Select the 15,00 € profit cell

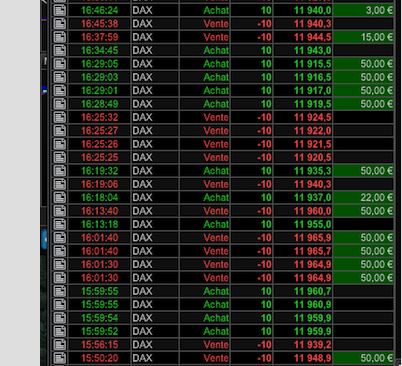[363, 37]
